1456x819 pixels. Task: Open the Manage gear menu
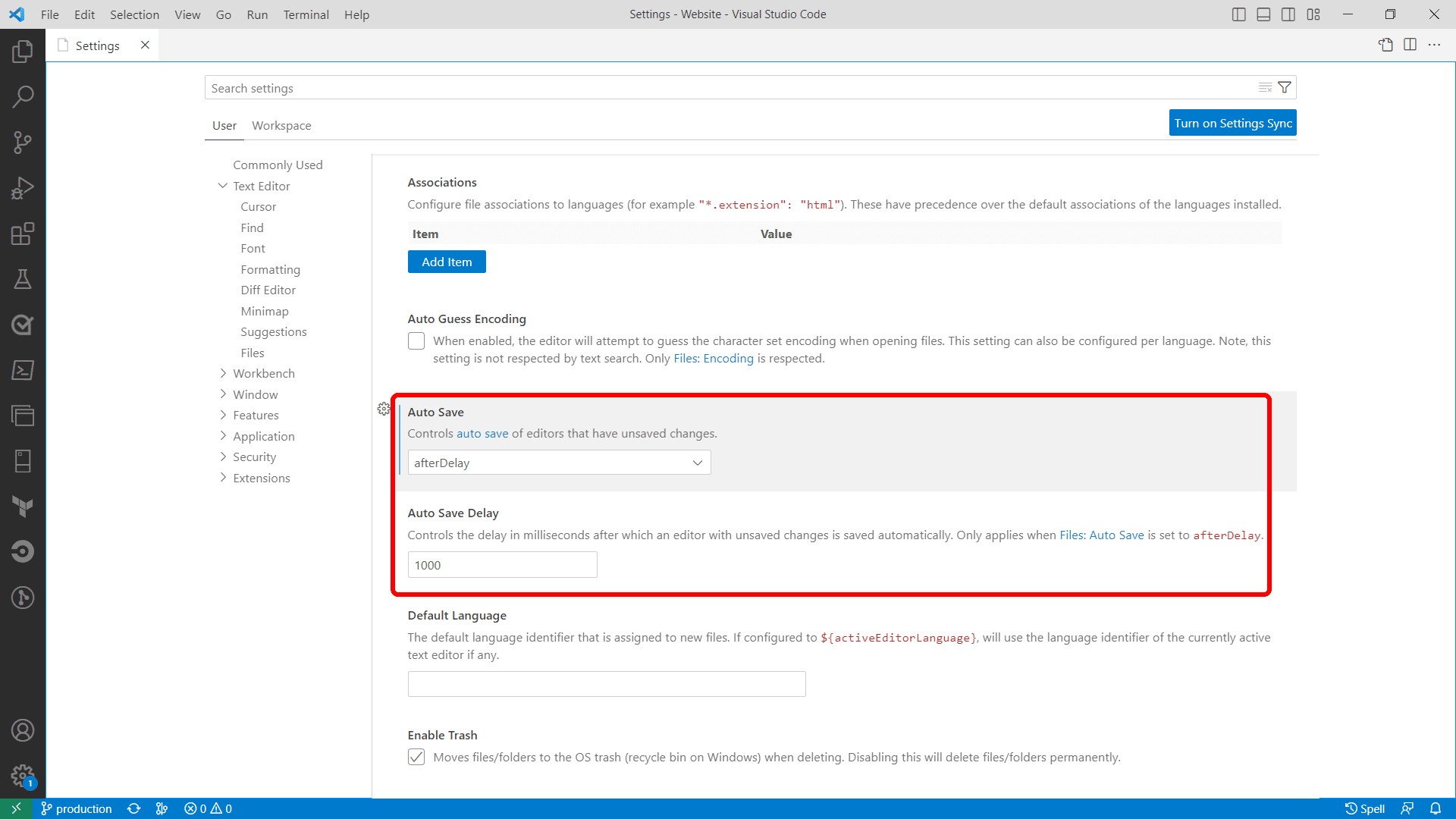coord(23,776)
